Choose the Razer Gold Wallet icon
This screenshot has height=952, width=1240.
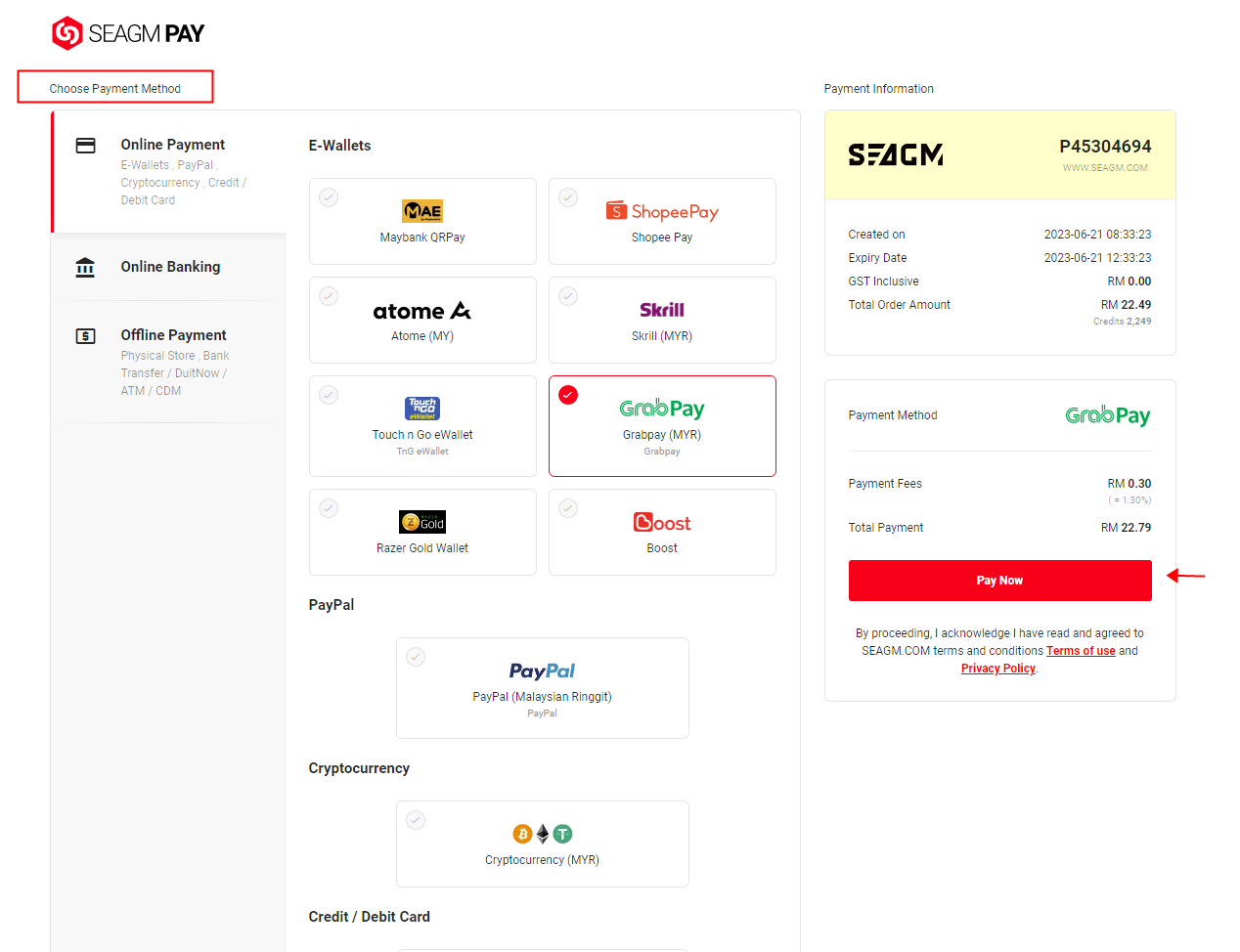pos(422,522)
